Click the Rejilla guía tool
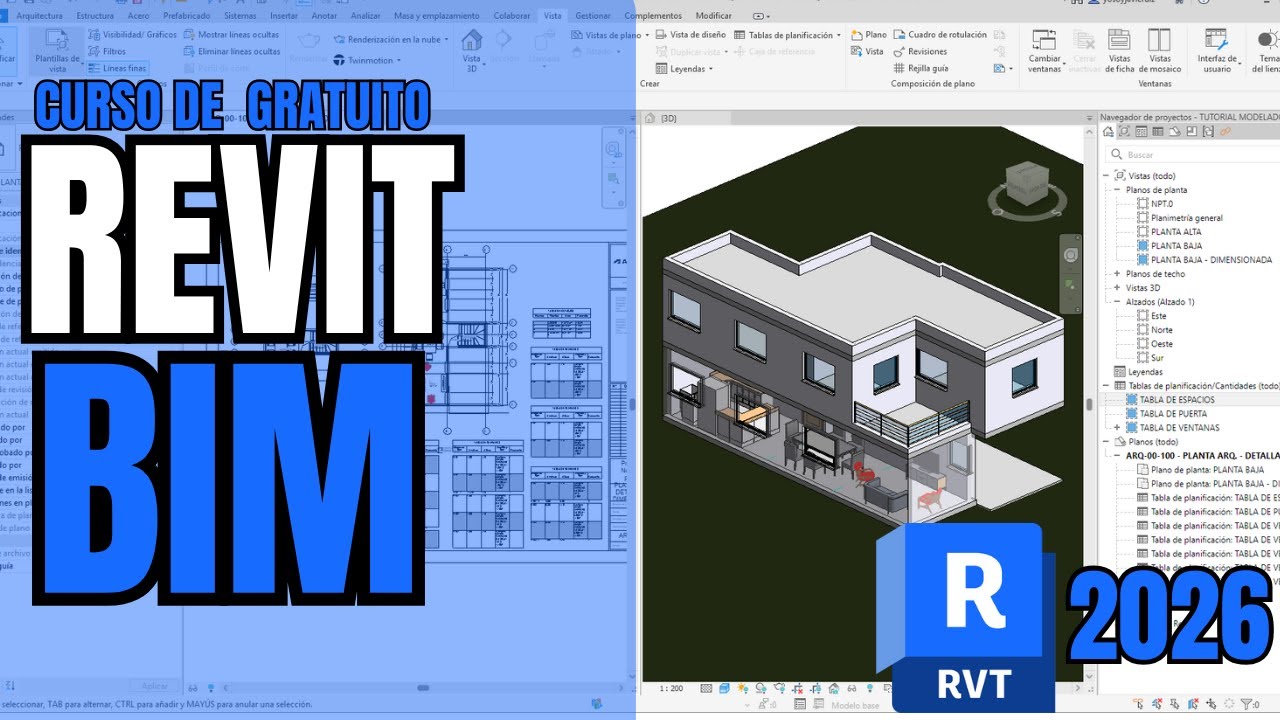The image size is (1280, 720). [x=921, y=69]
